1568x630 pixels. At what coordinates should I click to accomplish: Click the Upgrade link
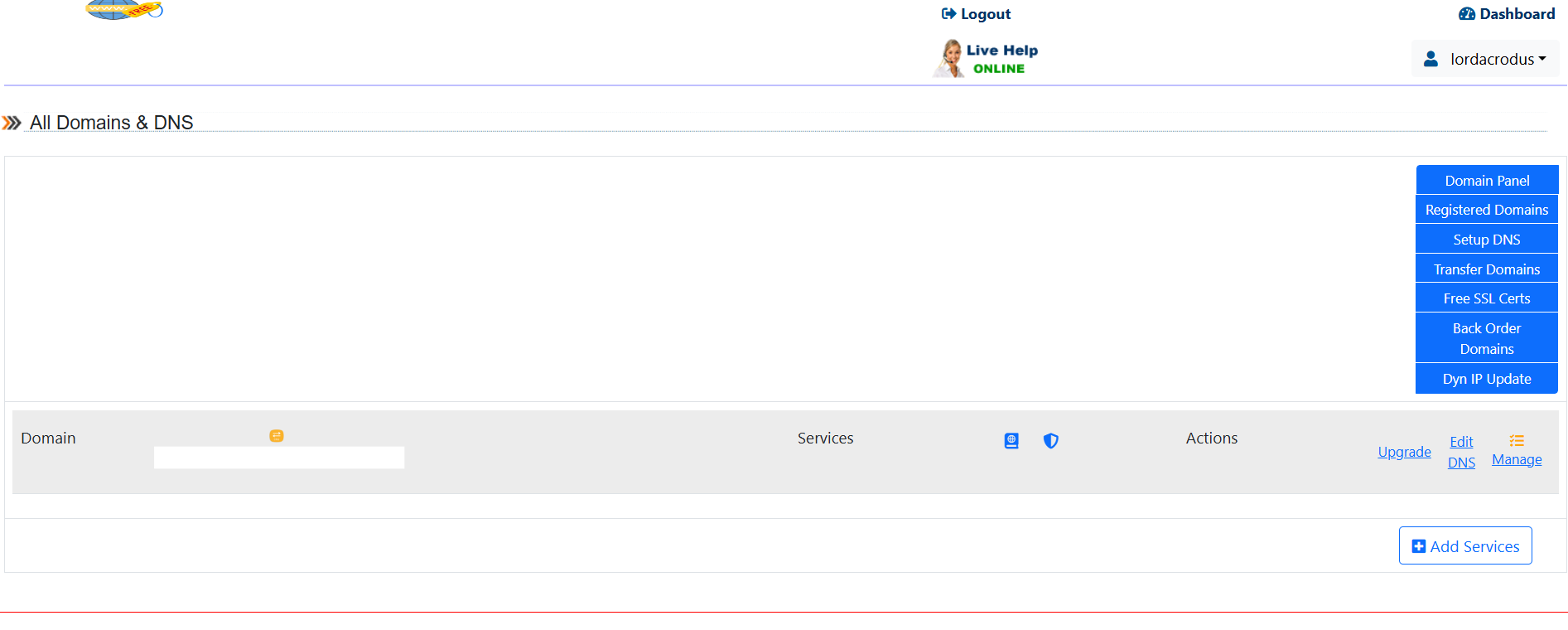(x=1404, y=452)
